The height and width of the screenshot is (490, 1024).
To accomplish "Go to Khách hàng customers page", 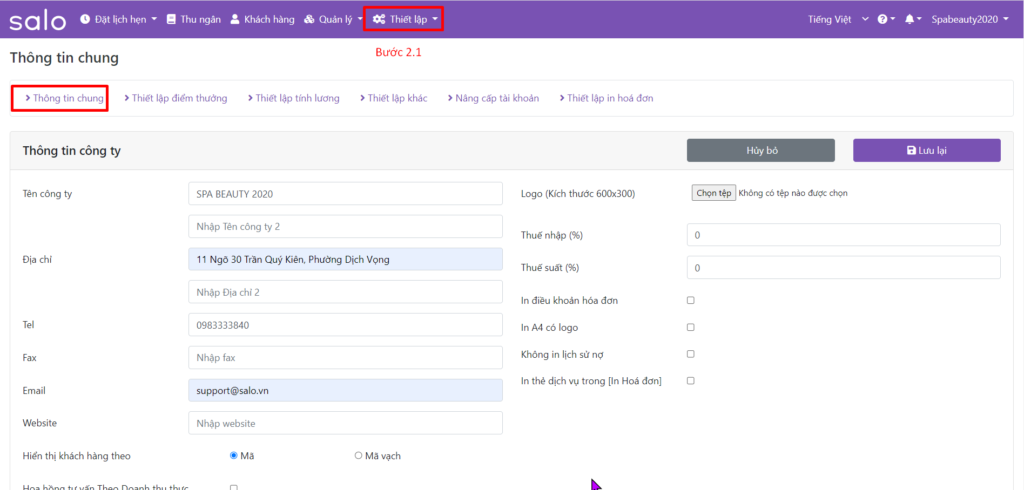I will pos(262,19).
